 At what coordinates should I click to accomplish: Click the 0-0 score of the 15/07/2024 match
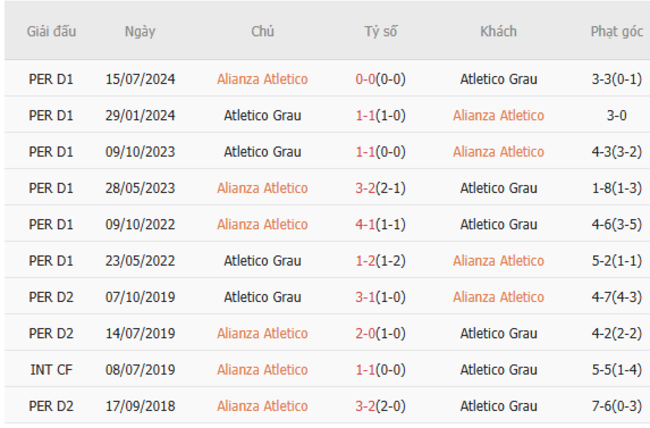(x=366, y=79)
